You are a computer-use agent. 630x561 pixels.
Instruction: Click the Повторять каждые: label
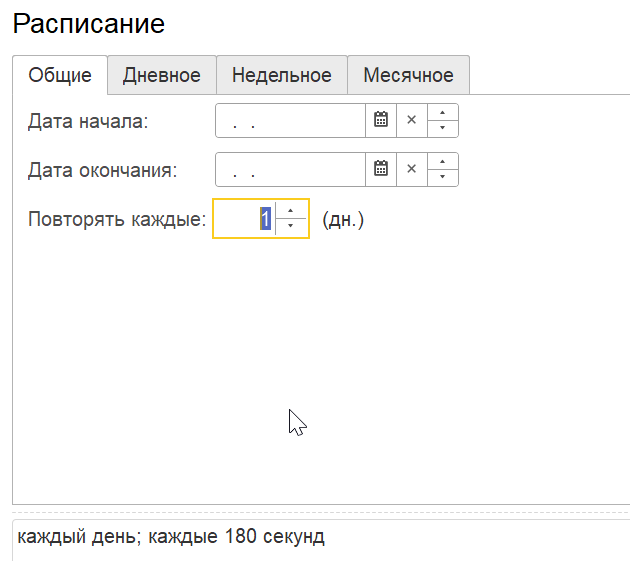coord(117,219)
